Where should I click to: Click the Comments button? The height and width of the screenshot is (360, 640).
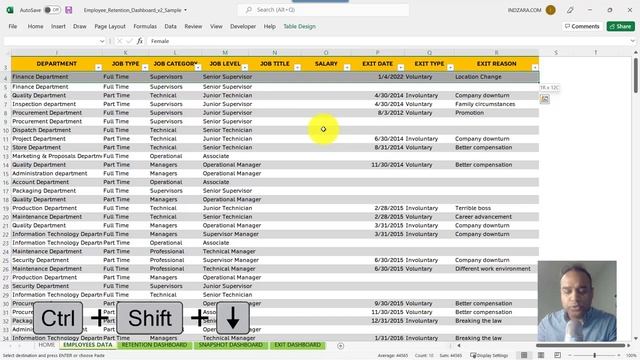point(582,26)
